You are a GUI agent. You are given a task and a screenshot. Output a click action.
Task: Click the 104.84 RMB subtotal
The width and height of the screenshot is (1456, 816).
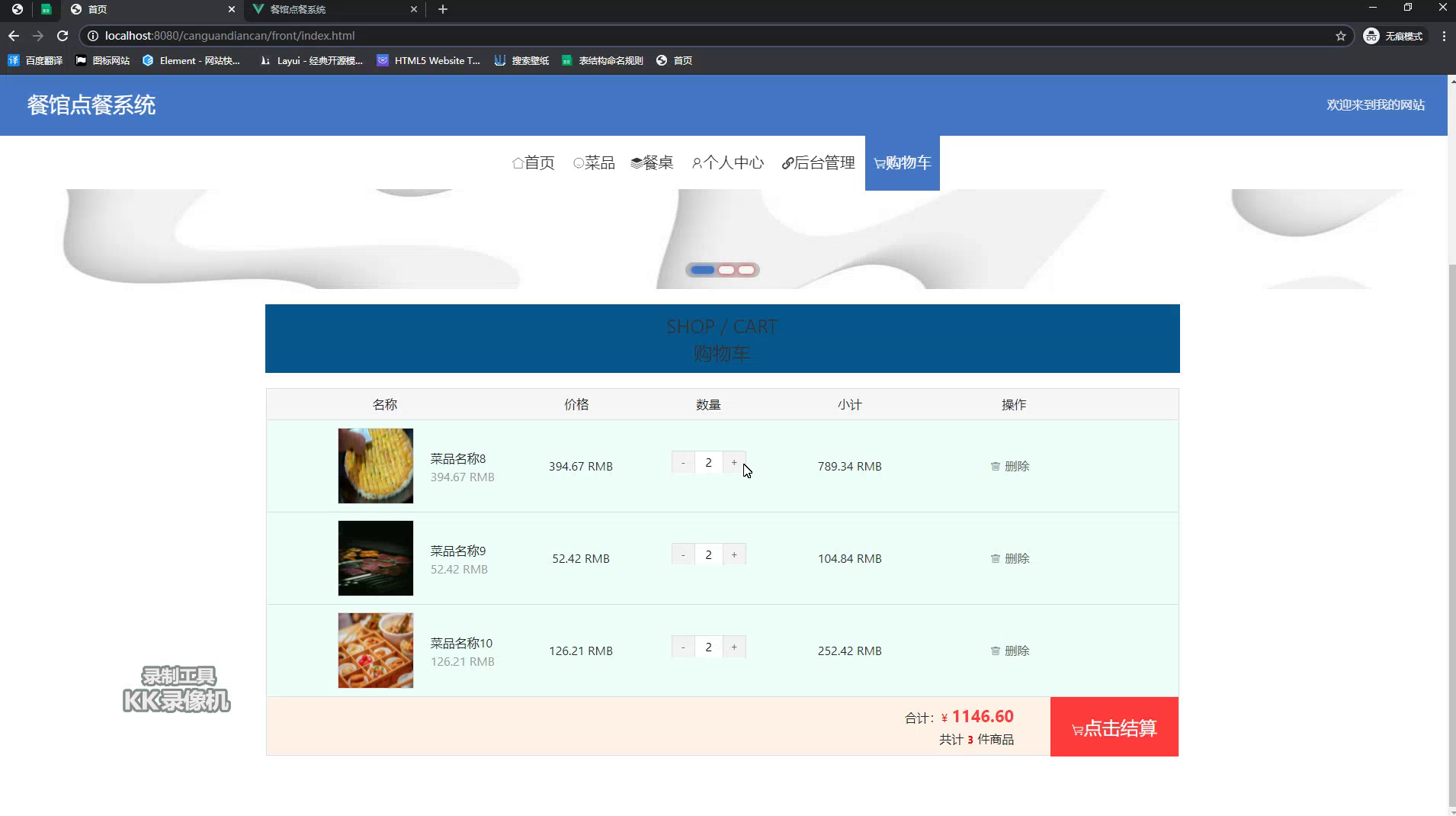850,558
